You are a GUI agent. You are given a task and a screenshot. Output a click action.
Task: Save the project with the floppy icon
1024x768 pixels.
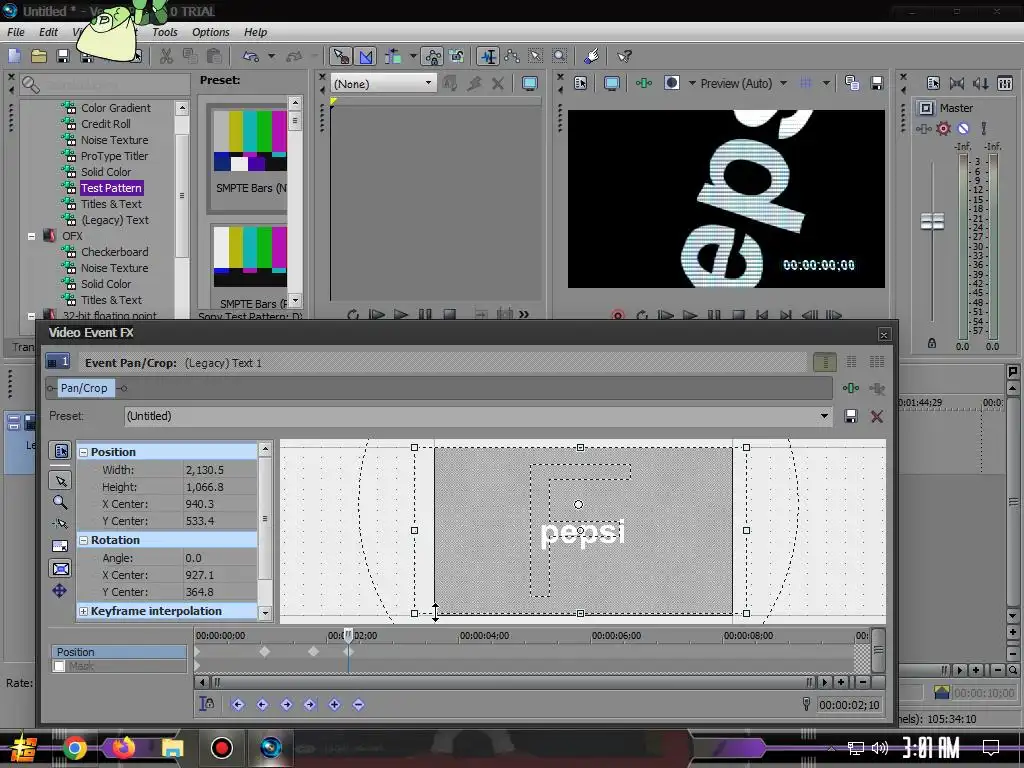[63, 56]
